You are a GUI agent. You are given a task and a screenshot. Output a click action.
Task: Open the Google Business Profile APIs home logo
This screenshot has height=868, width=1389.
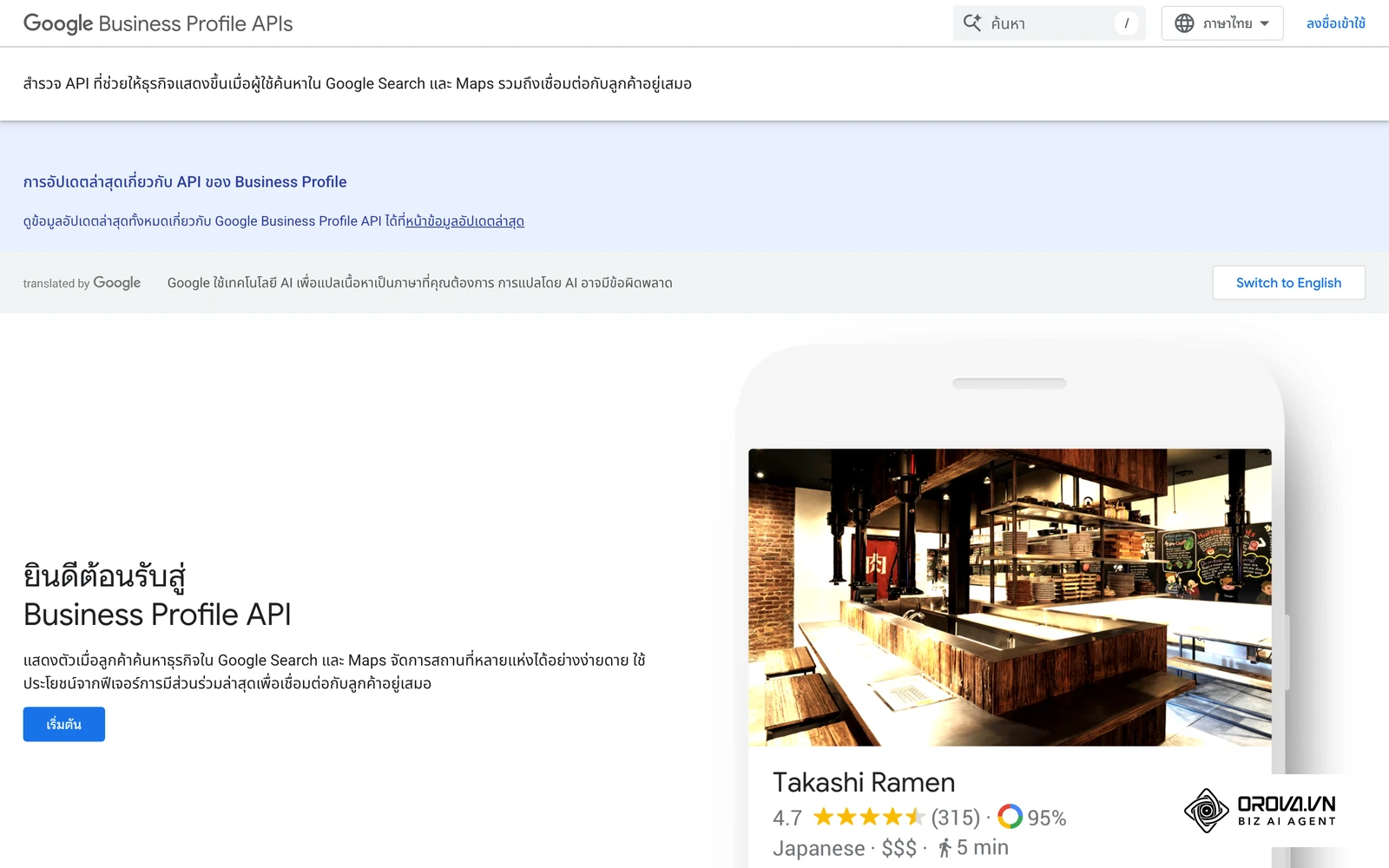158,23
